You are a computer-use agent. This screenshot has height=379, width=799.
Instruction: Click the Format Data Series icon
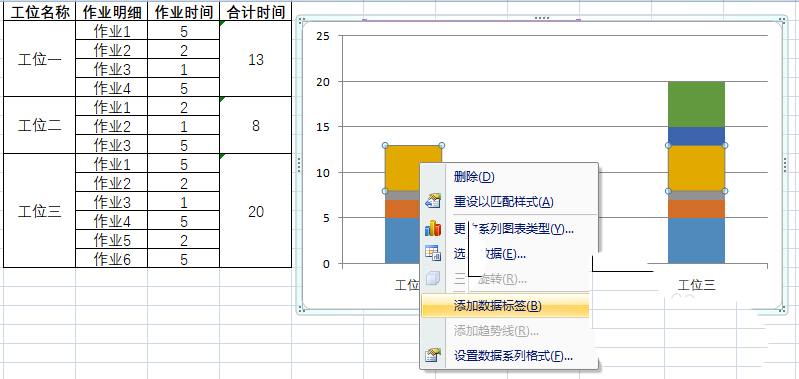click(433, 355)
